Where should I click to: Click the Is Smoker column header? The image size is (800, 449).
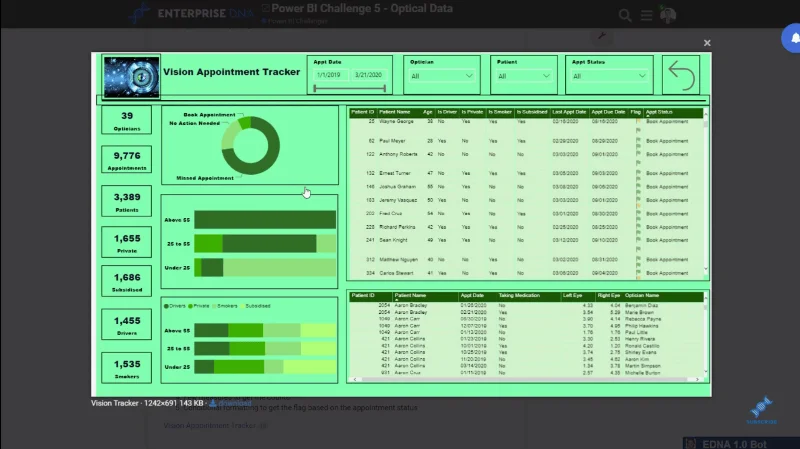(x=499, y=112)
